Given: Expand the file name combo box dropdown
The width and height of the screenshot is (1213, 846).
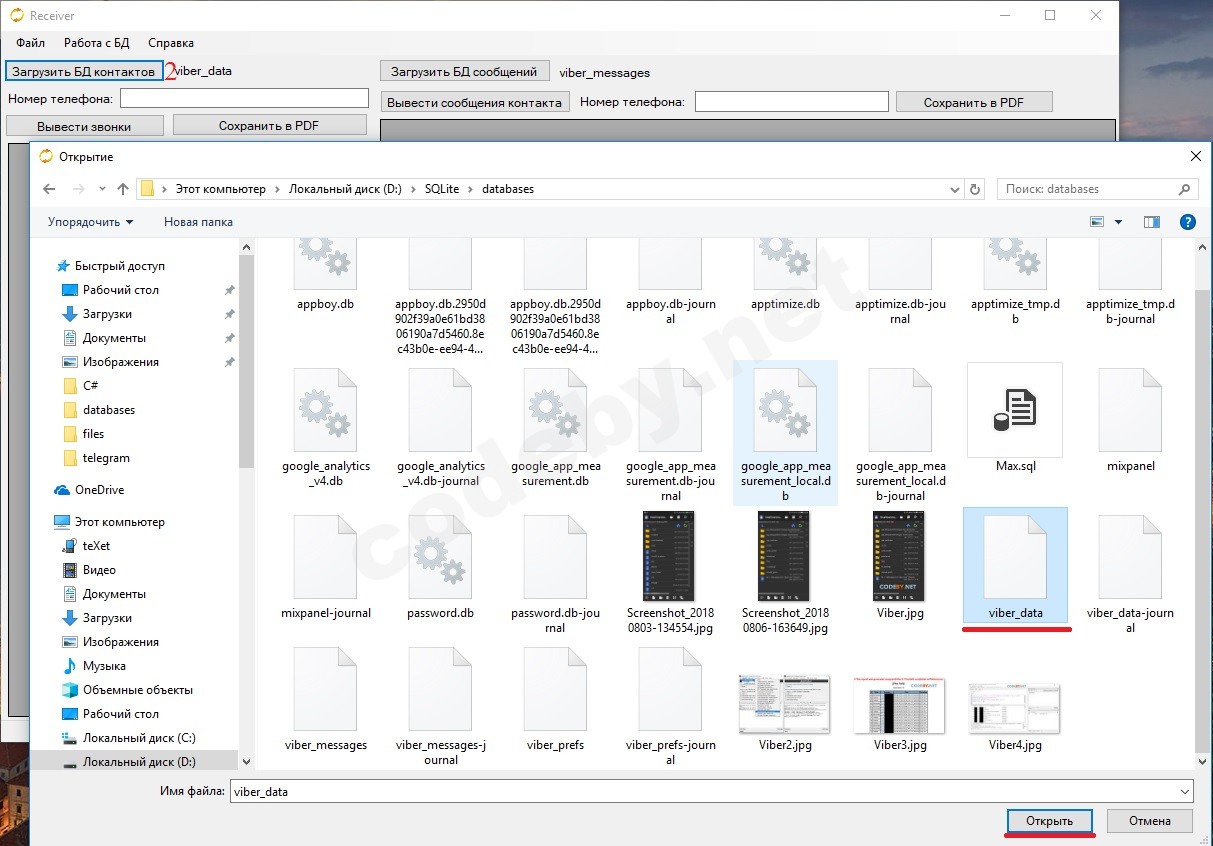Looking at the screenshot, I should (1184, 791).
